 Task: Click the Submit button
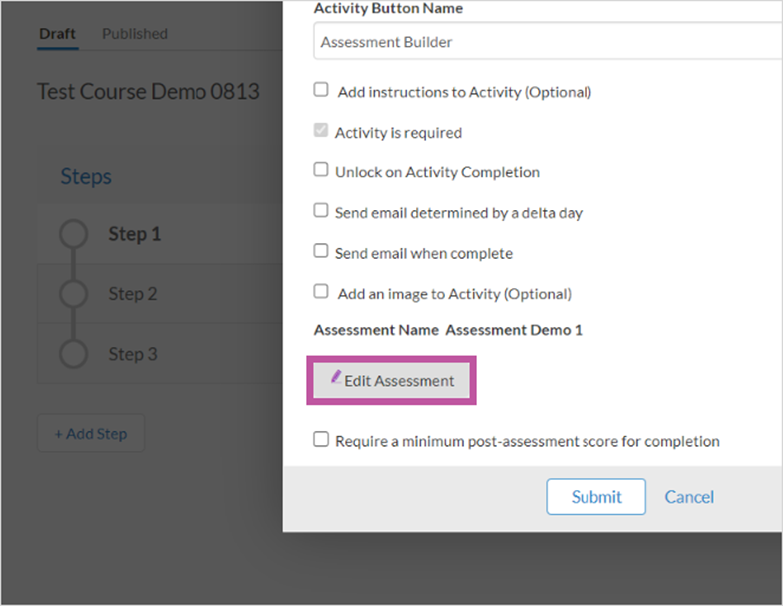pos(596,497)
